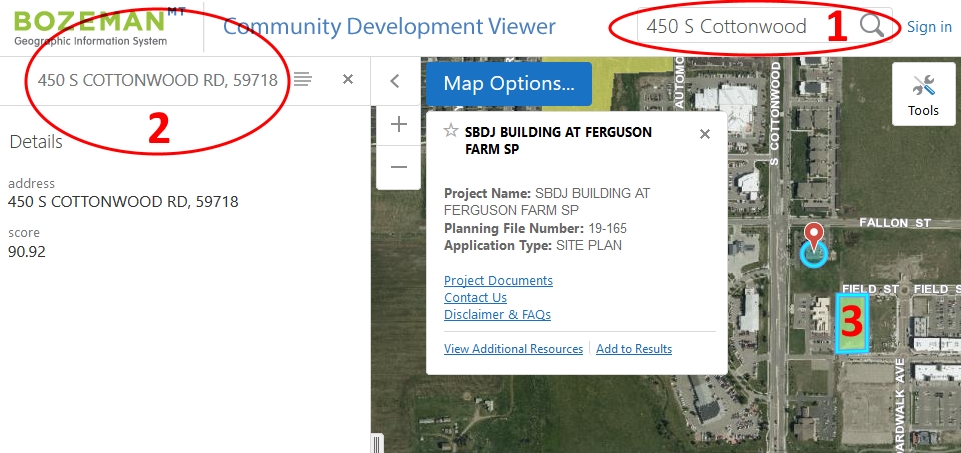
Task: Select the highlighted green parcel on map
Action: (x=851, y=322)
